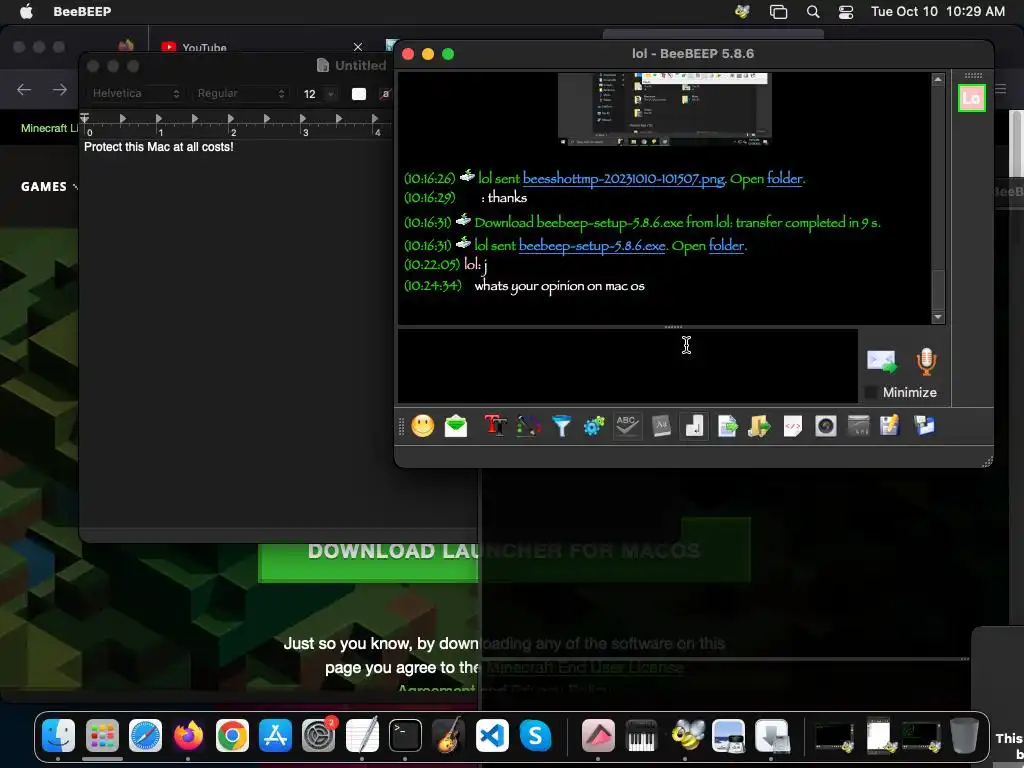Click in the BeeBEEP message input box
The width and height of the screenshot is (1024, 768).
(x=627, y=366)
